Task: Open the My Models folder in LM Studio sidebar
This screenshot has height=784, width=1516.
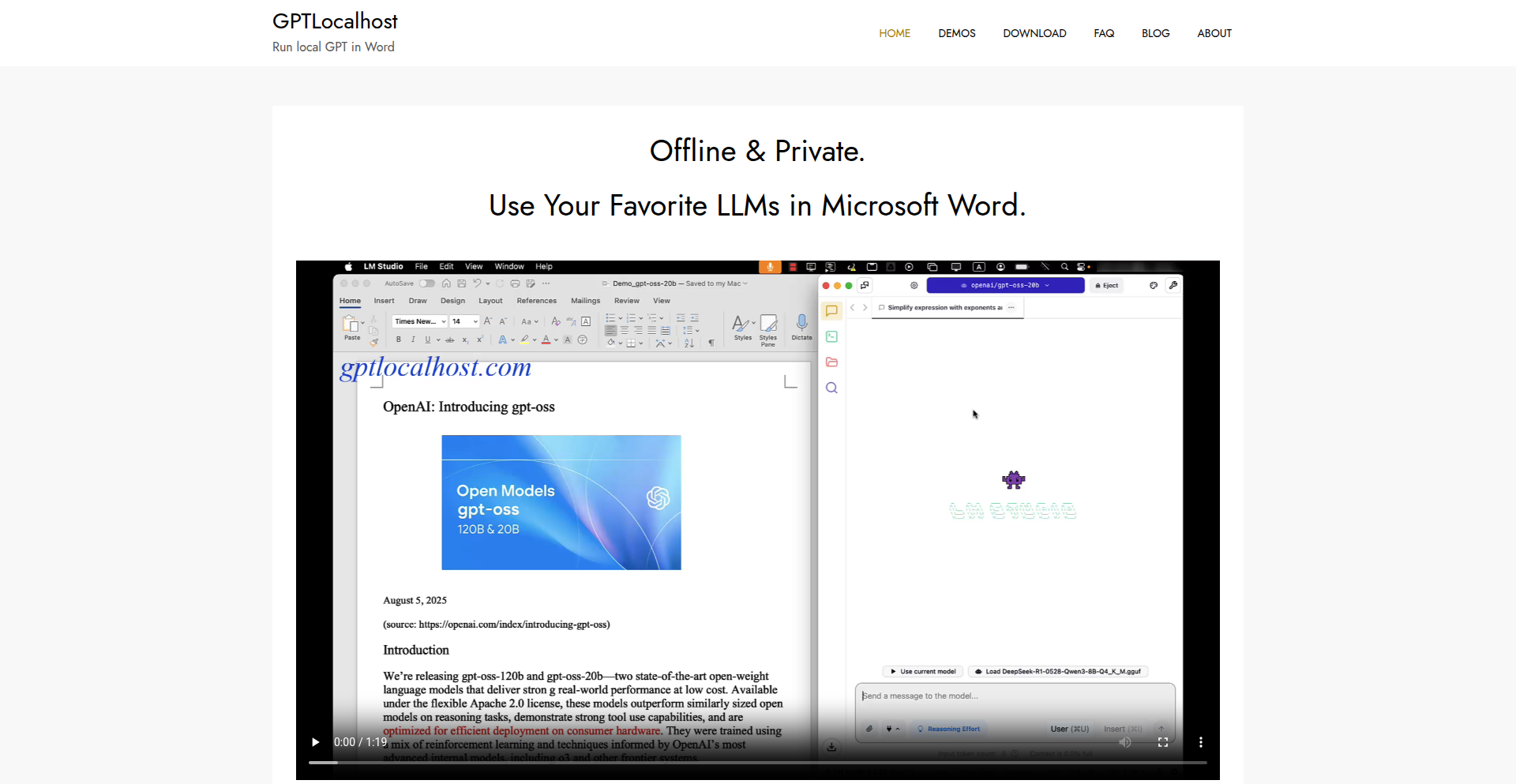Action: 831,362
